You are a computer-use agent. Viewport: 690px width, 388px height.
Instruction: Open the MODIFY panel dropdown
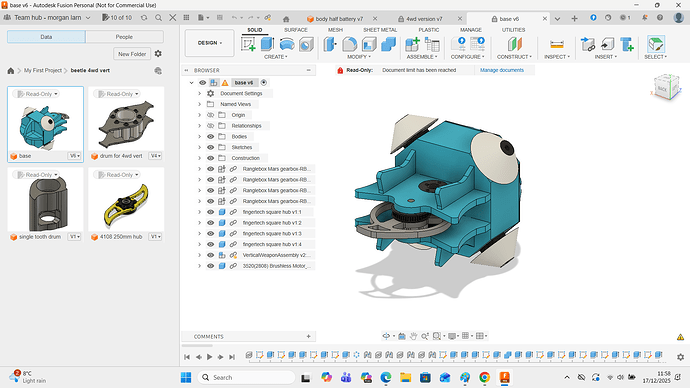pos(359,57)
